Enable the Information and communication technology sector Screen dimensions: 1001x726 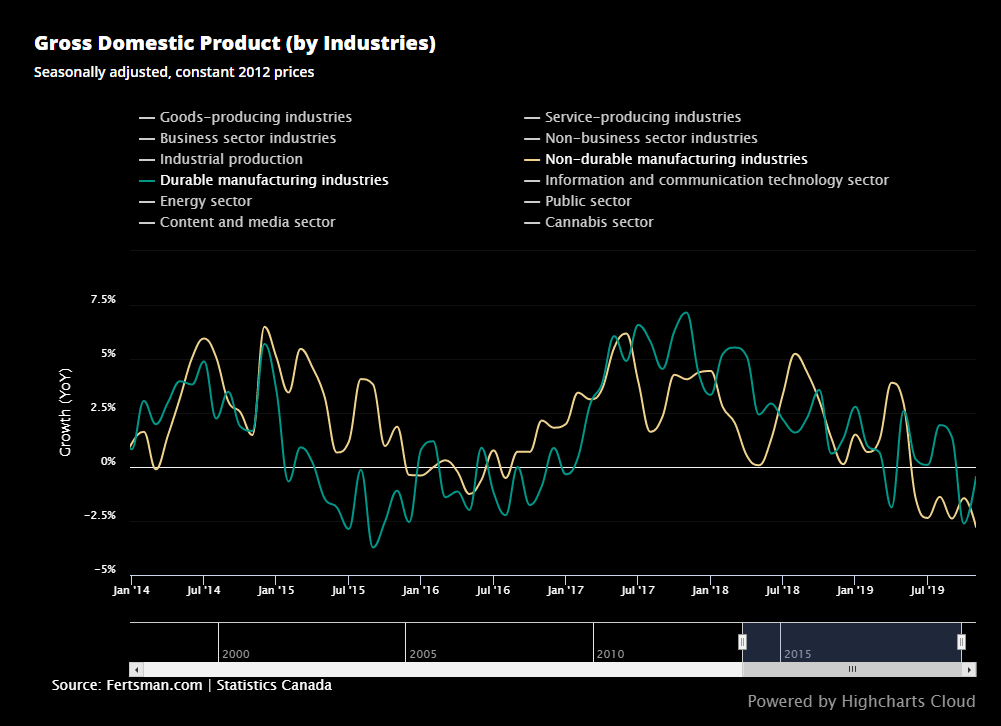click(x=716, y=180)
